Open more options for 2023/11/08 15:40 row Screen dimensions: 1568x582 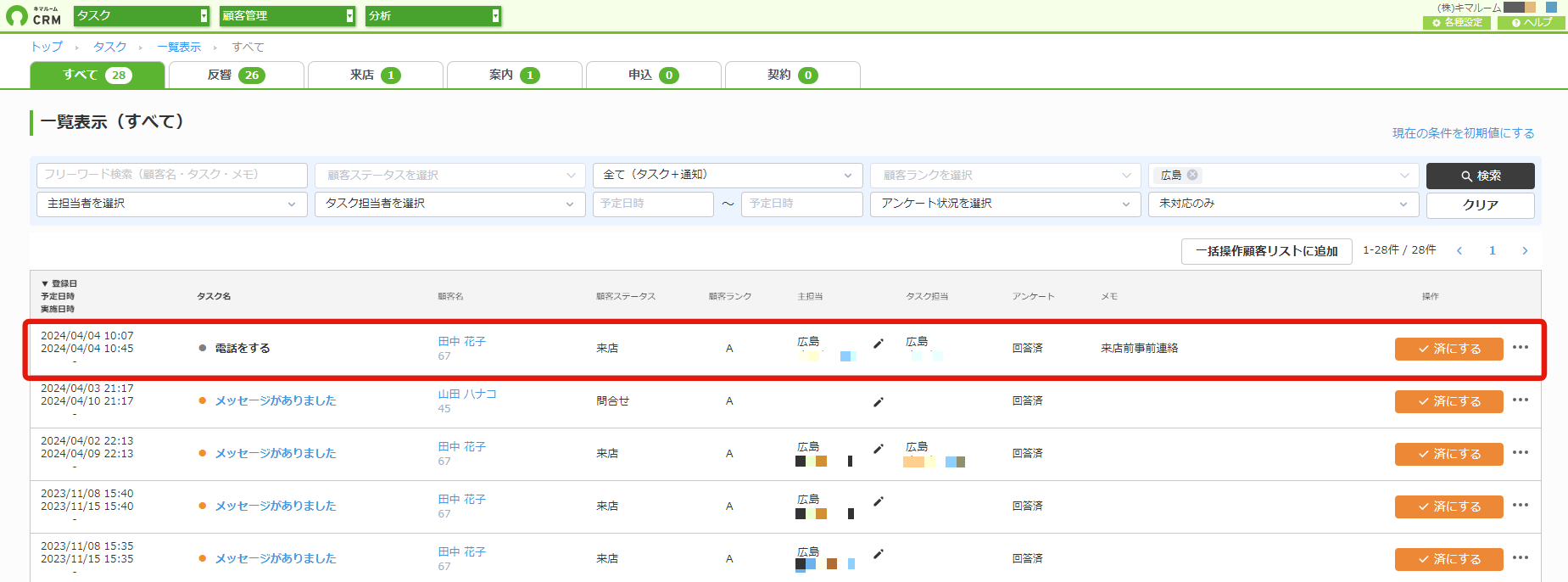(x=1521, y=505)
